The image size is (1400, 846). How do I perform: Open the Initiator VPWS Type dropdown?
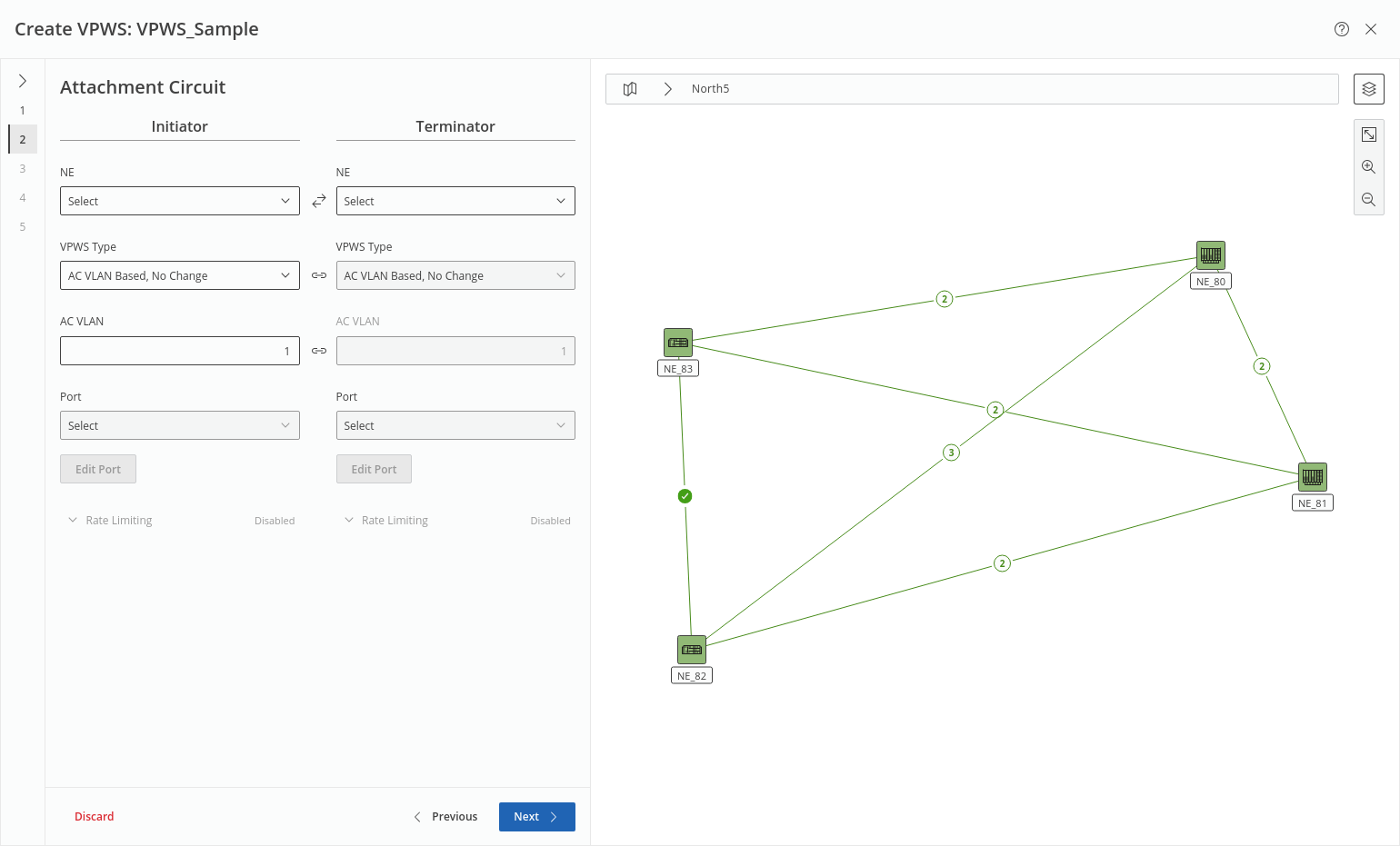pyautogui.click(x=179, y=275)
